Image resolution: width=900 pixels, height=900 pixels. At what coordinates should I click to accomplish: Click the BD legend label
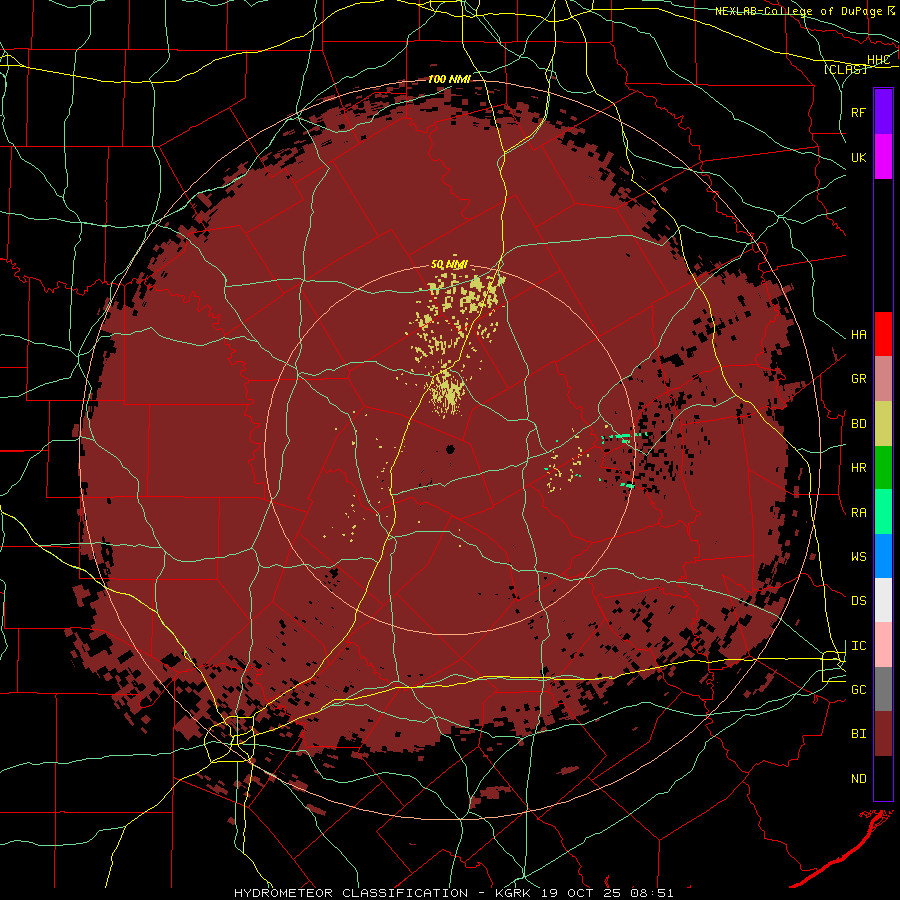858,424
